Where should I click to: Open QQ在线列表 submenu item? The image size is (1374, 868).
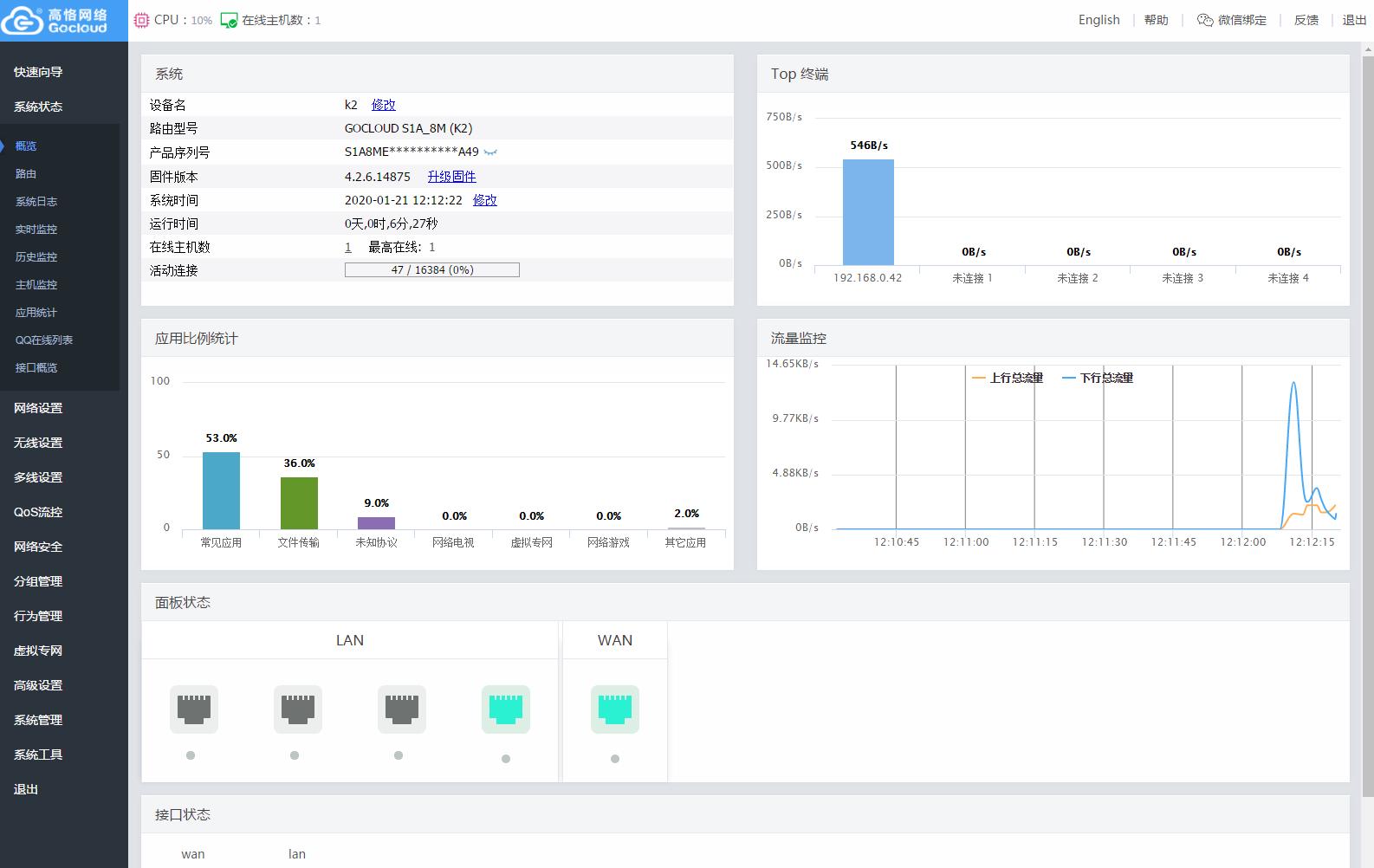click(44, 340)
